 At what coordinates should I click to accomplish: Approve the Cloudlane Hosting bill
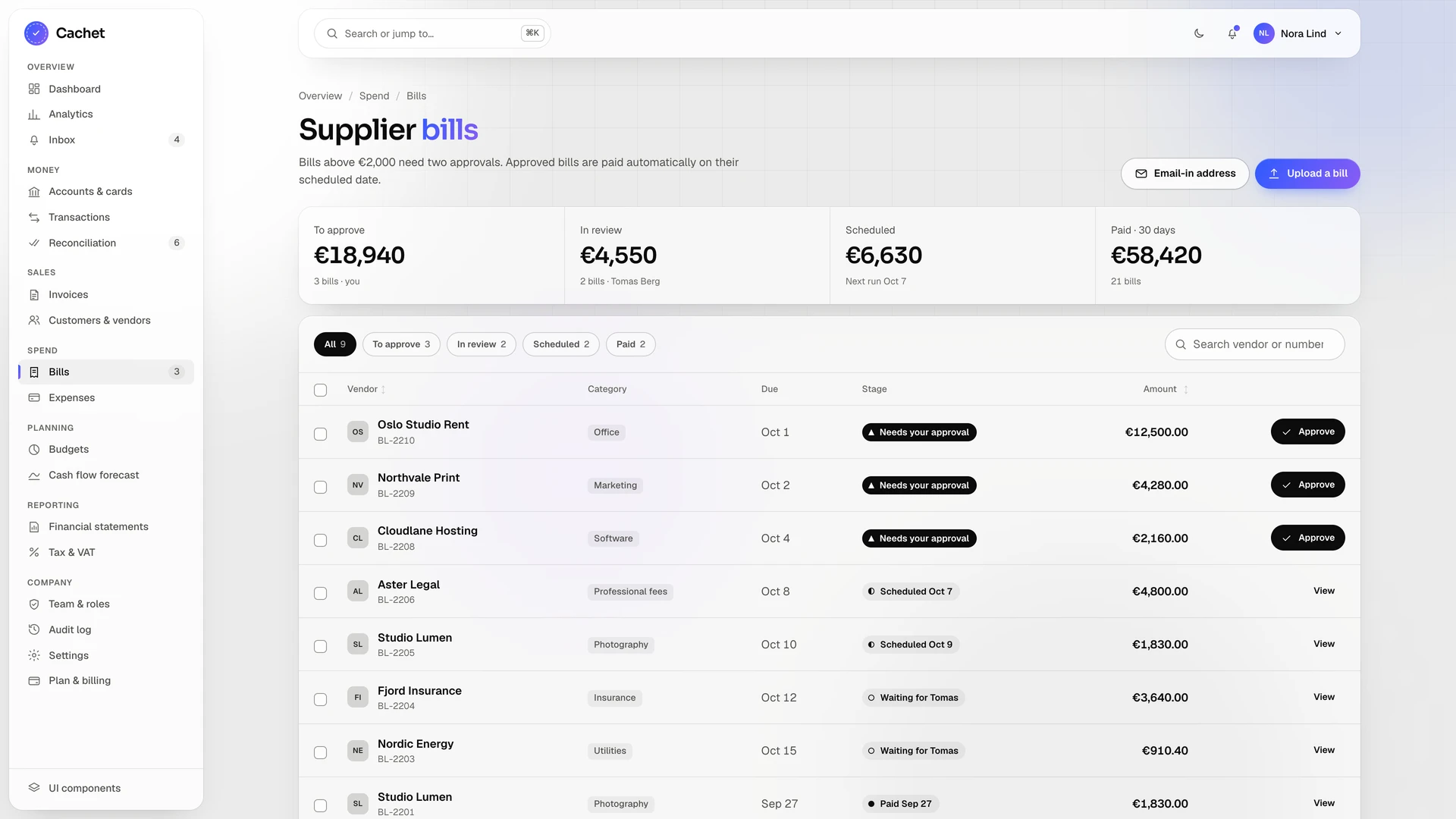coord(1307,538)
